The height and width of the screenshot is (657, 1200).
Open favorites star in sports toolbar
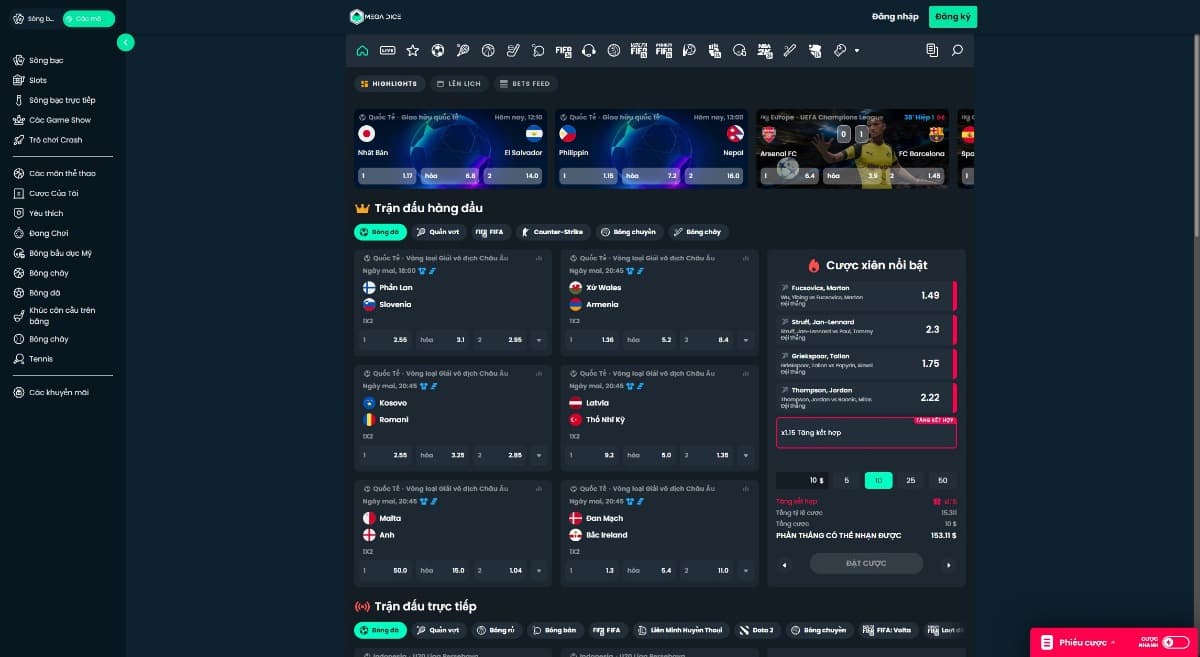[x=412, y=50]
